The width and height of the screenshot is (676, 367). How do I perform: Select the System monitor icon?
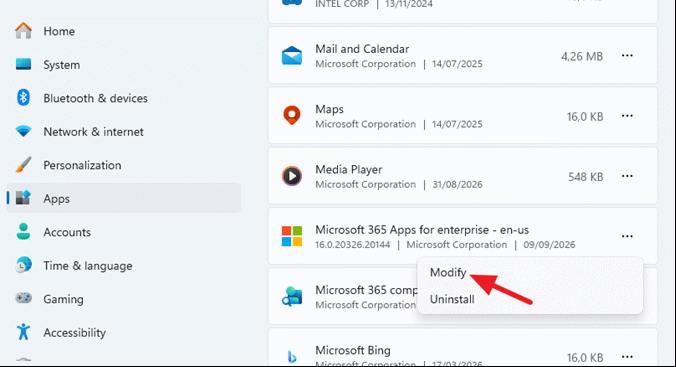(23, 64)
